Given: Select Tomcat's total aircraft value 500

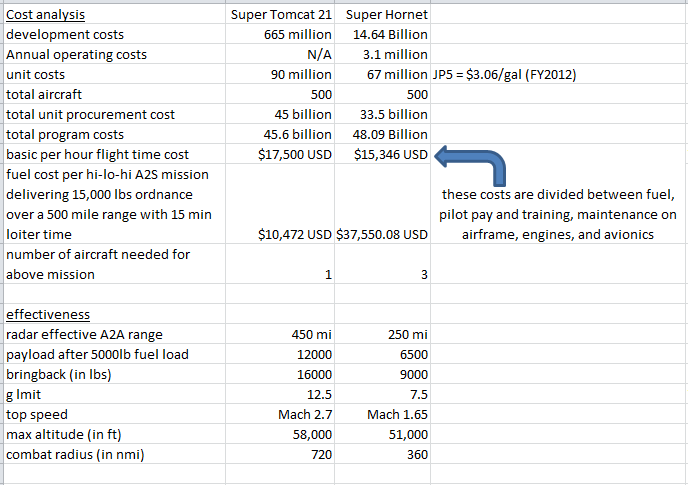Looking at the screenshot, I should (280, 94).
